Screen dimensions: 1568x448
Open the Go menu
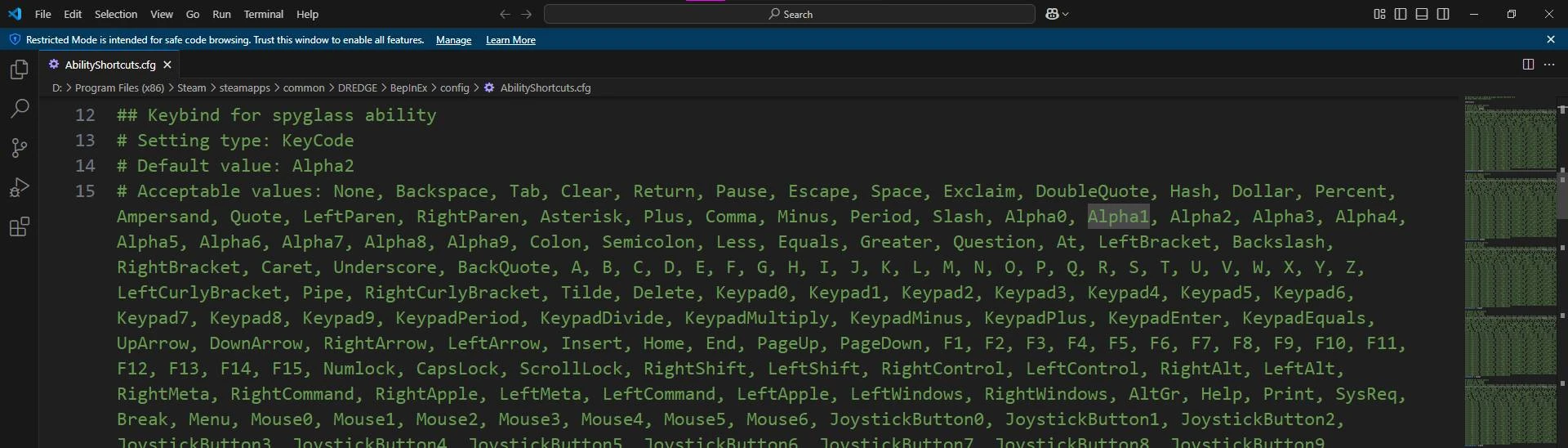[193, 14]
